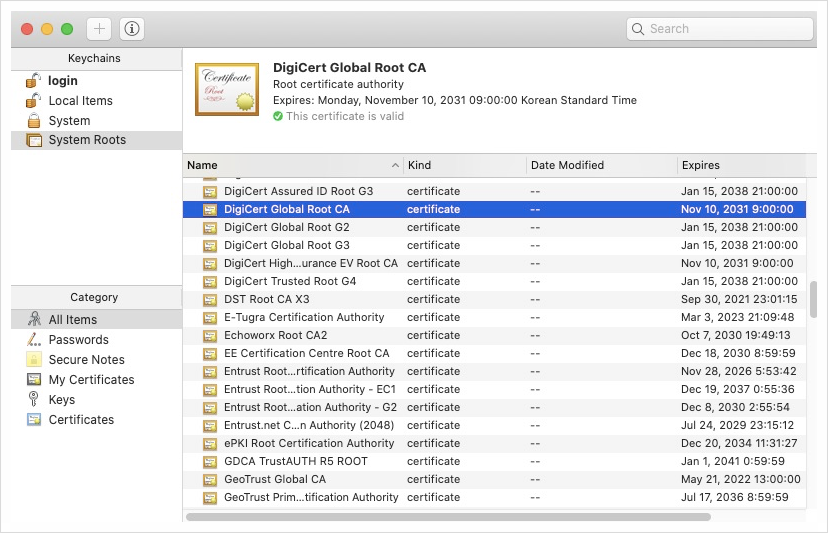
Task: Click the locked padlock icon beside System
Action: [x=34, y=120]
